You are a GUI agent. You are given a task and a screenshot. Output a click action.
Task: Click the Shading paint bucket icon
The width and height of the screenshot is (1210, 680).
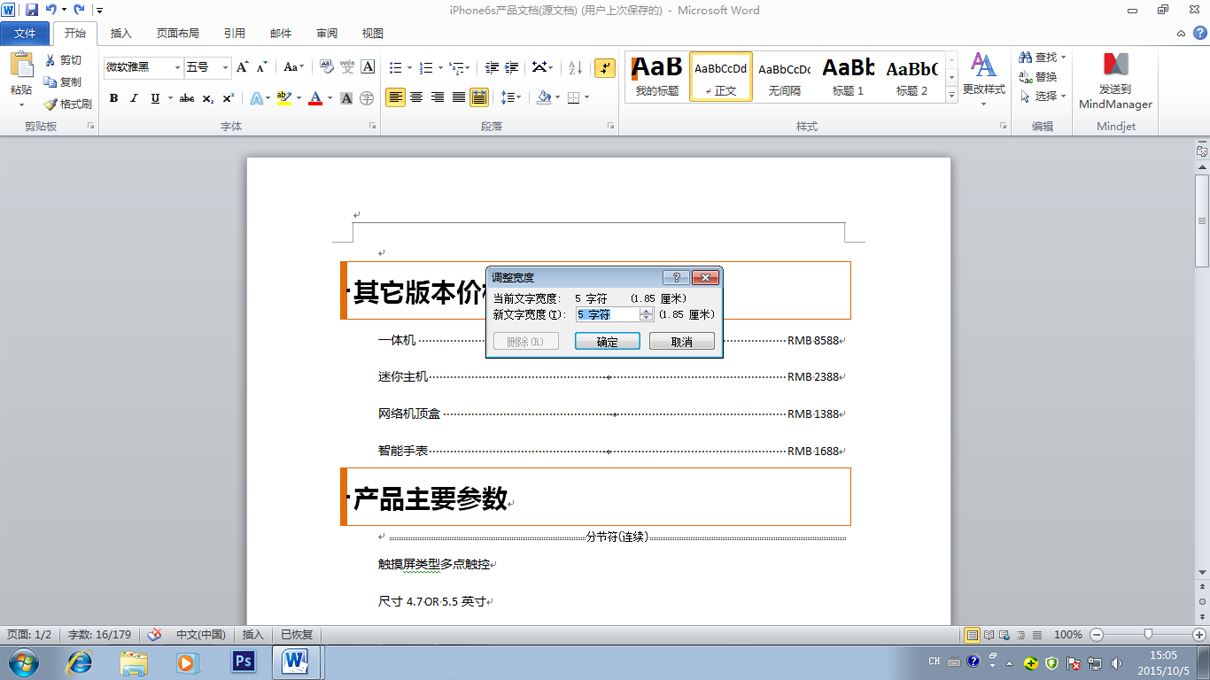point(544,98)
